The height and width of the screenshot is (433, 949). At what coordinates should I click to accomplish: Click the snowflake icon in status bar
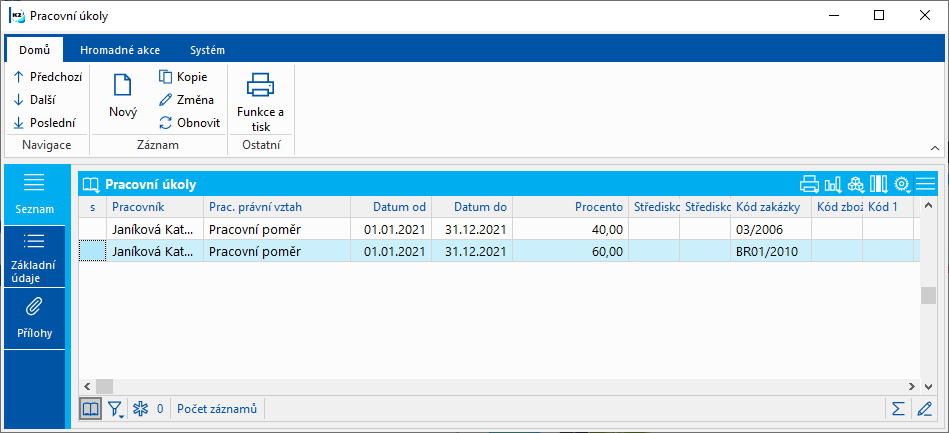tap(140, 409)
